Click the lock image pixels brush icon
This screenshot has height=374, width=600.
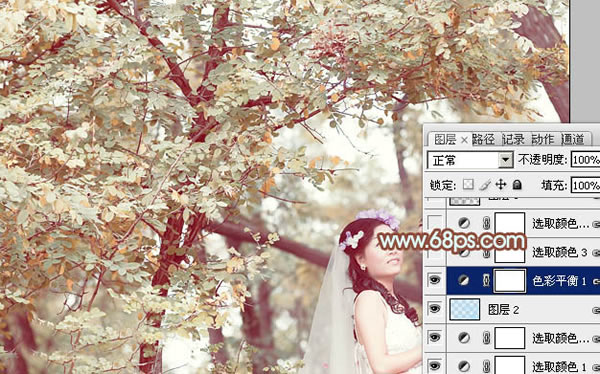(x=485, y=185)
